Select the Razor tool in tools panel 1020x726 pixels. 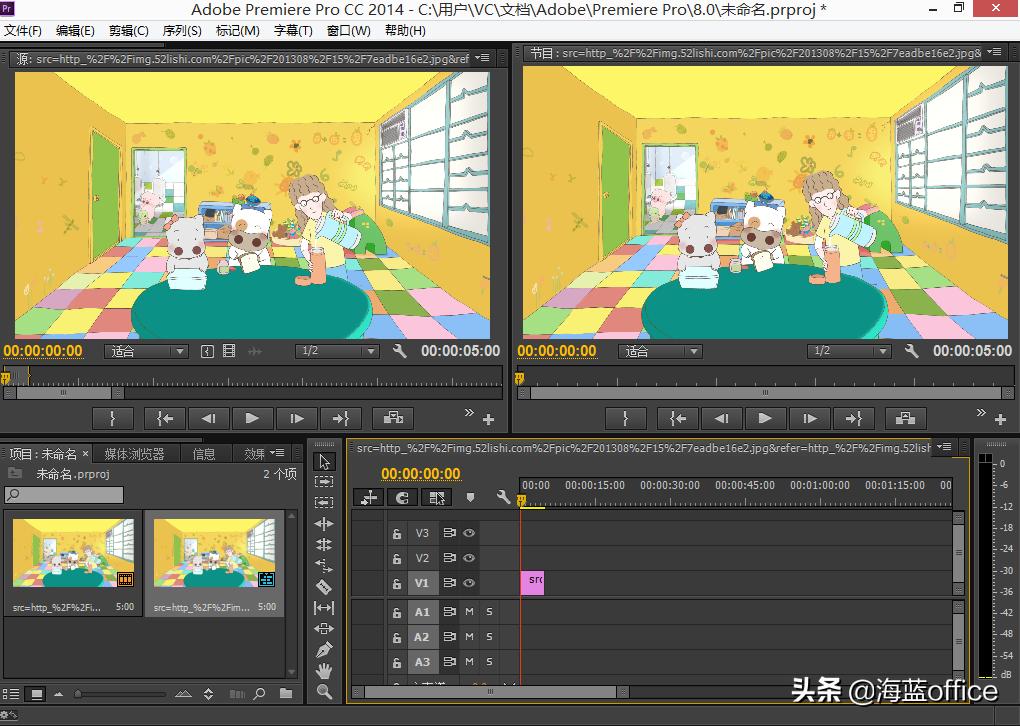[324, 587]
